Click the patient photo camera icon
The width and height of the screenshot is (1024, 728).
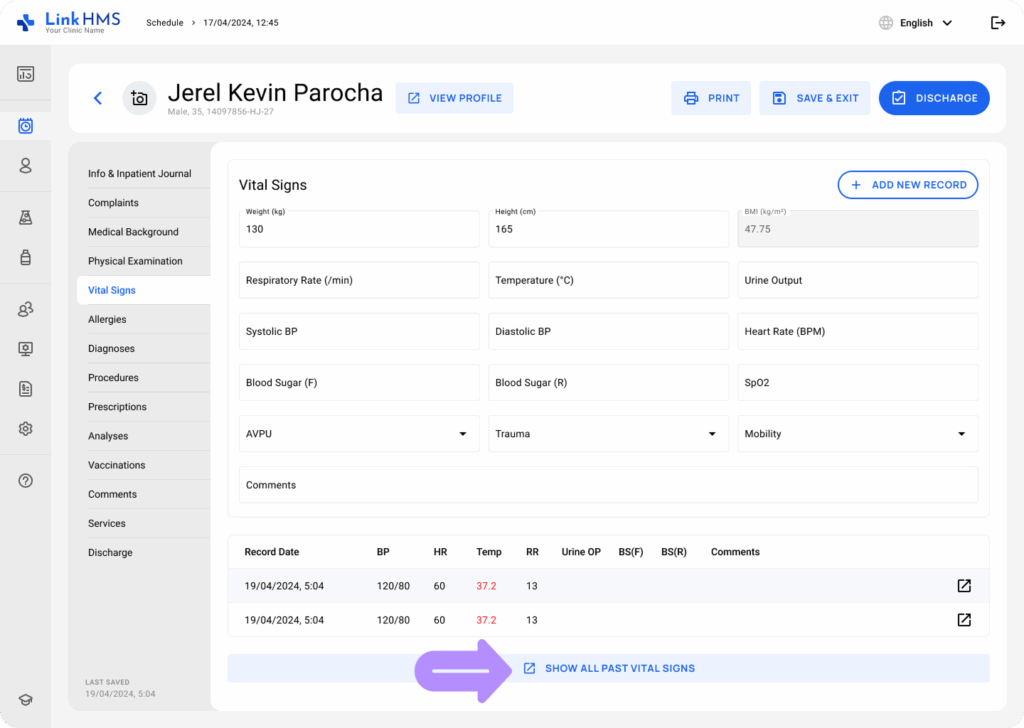[x=139, y=98]
